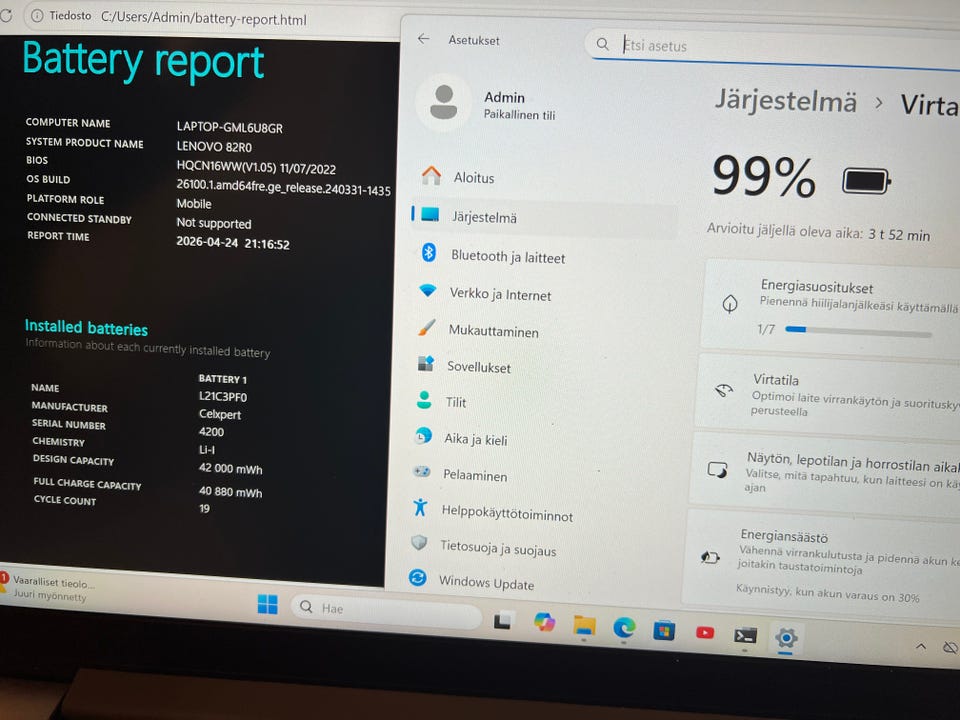
Task: Click Järjestelmä breadcrumb link
Action: click(786, 100)
